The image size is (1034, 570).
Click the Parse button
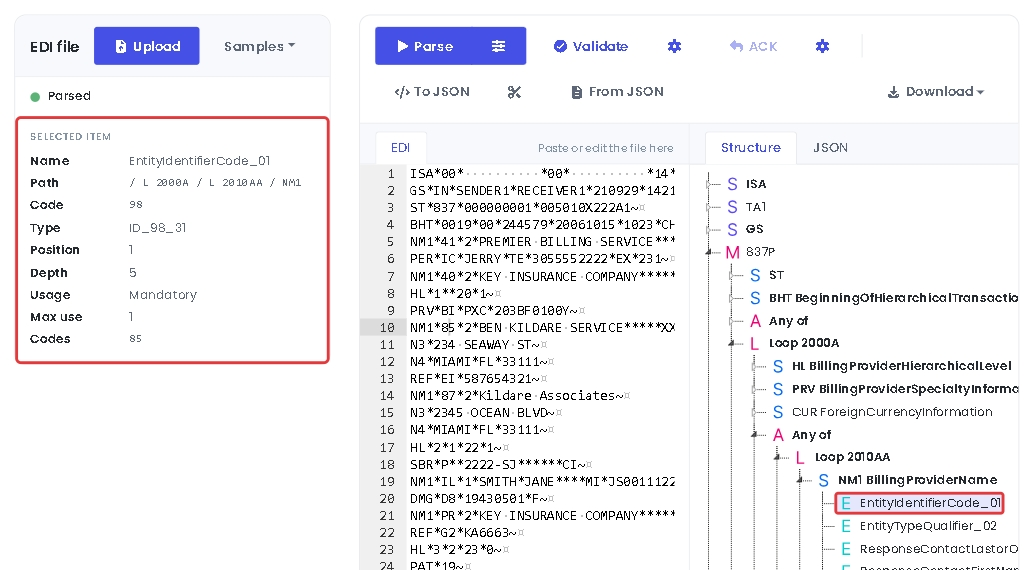[x=425, y=46]
